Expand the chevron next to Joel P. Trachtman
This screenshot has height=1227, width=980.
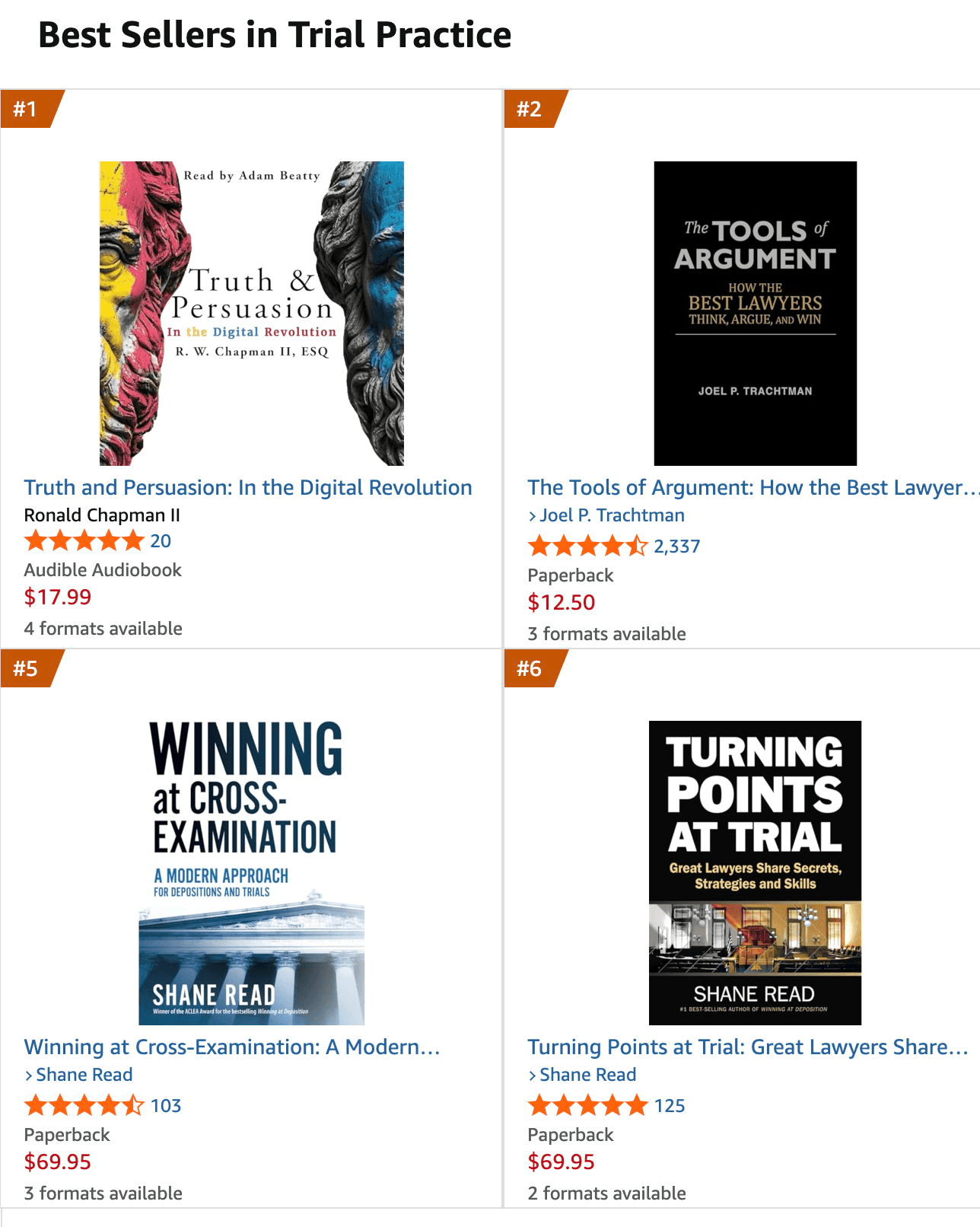[x=532, y=515]
